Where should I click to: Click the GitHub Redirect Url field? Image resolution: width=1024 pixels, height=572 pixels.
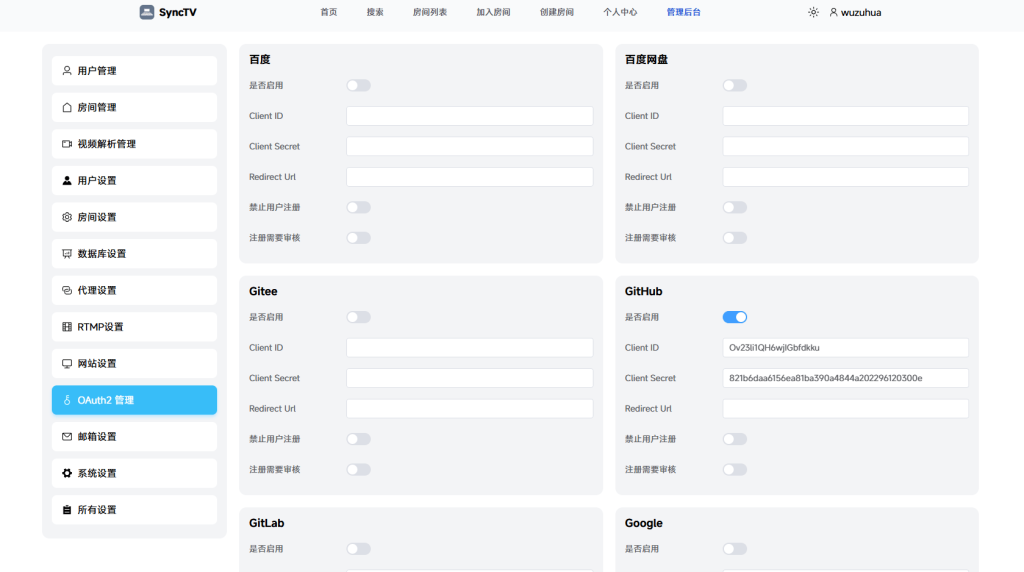tap(846, 409)
